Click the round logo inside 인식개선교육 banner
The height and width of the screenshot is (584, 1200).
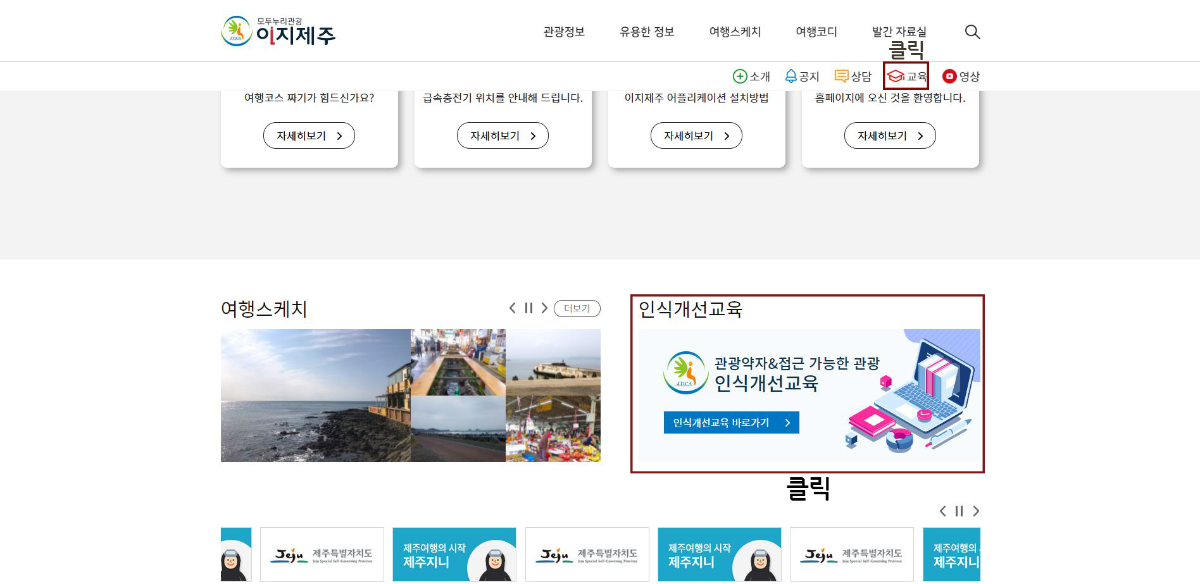(685, 372)
